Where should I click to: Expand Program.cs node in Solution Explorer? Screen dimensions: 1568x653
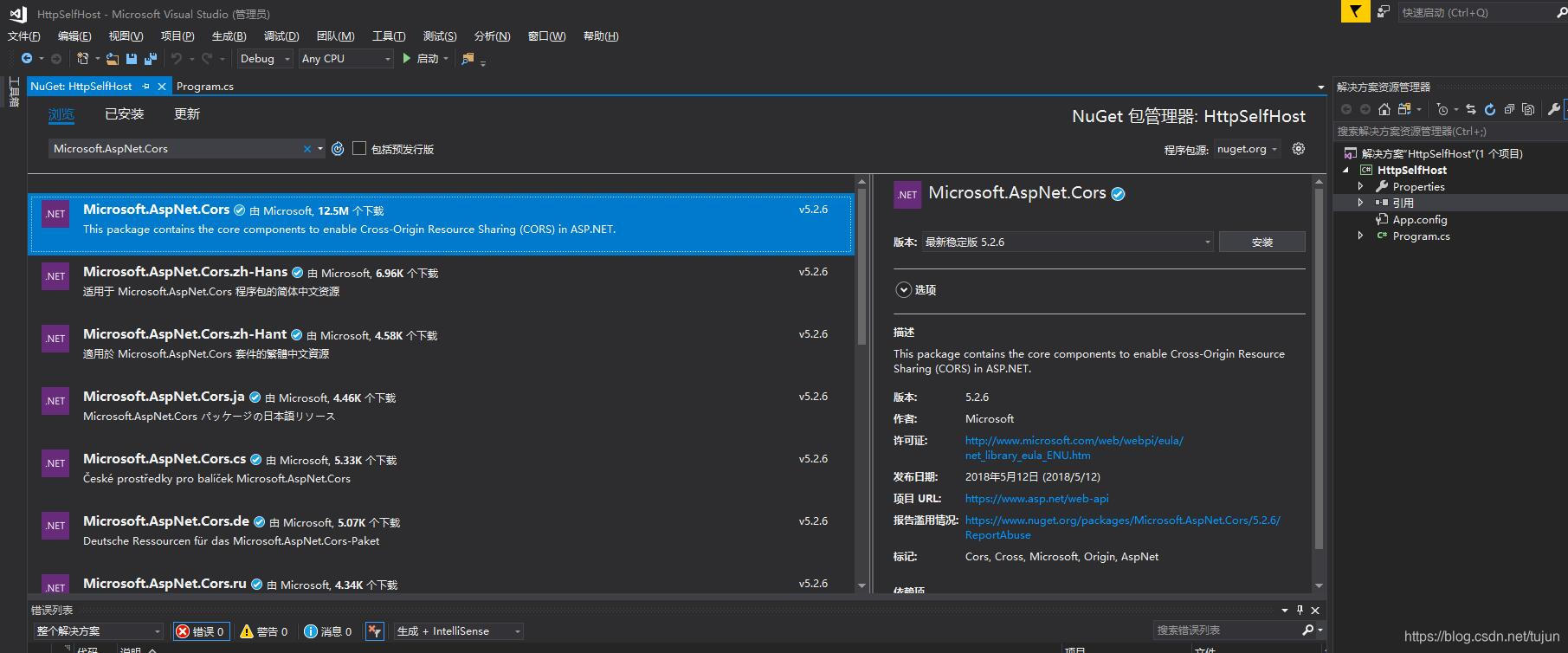[1360, 236]
